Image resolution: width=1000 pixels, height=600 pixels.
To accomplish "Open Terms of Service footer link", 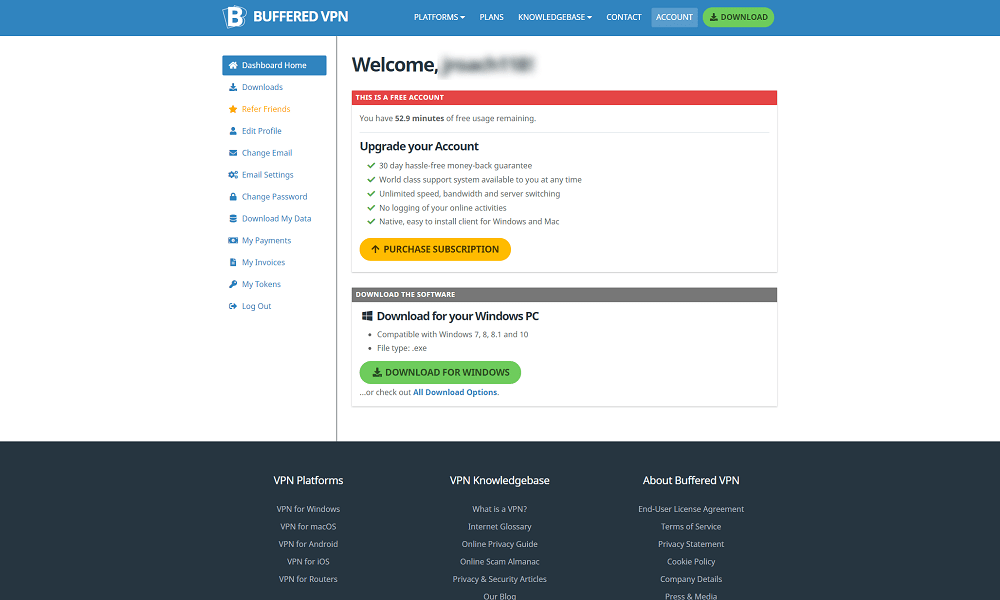I will pyautogui.click(x=691, y=527).
